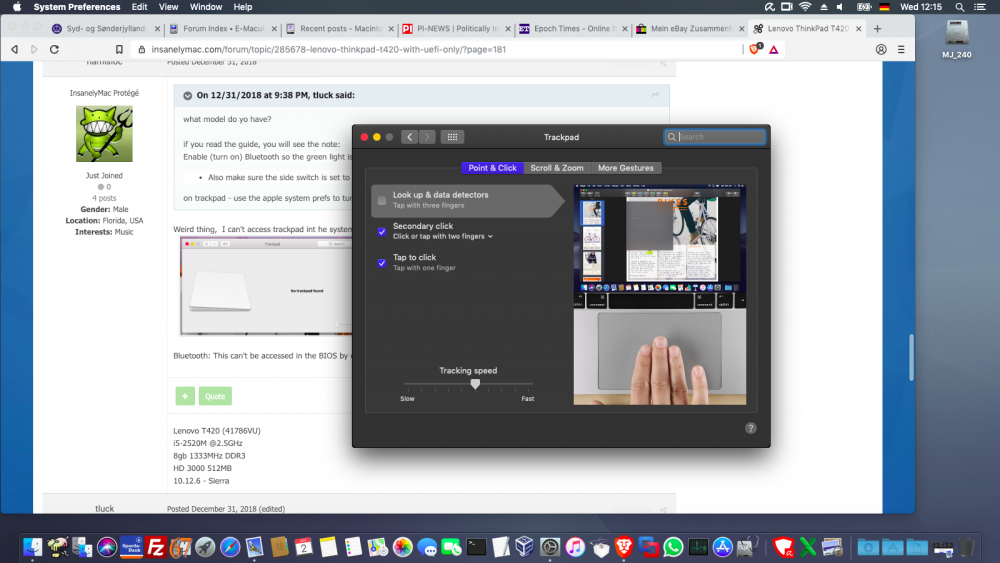Open Terminal from the Dock
The width and height of the screenshot is (1000, 563).
point(476,547)
